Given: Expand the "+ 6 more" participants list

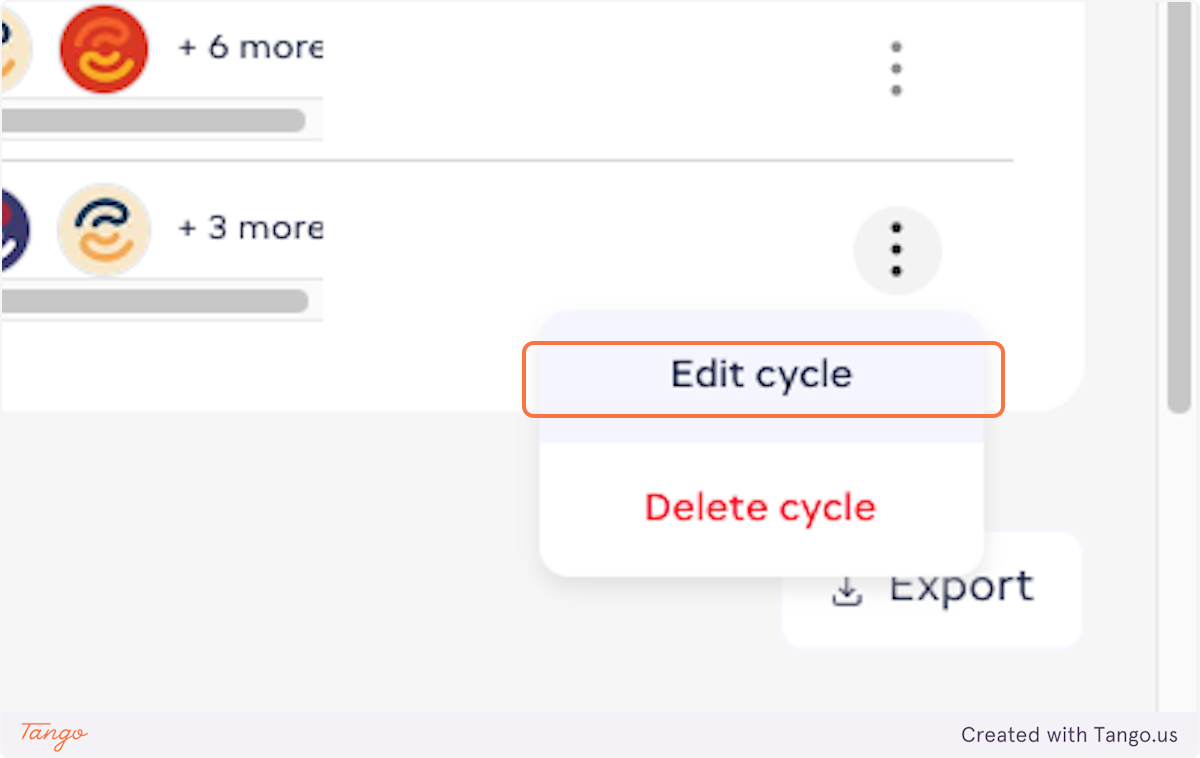Looking at the screenshot, I should point(250,48).
